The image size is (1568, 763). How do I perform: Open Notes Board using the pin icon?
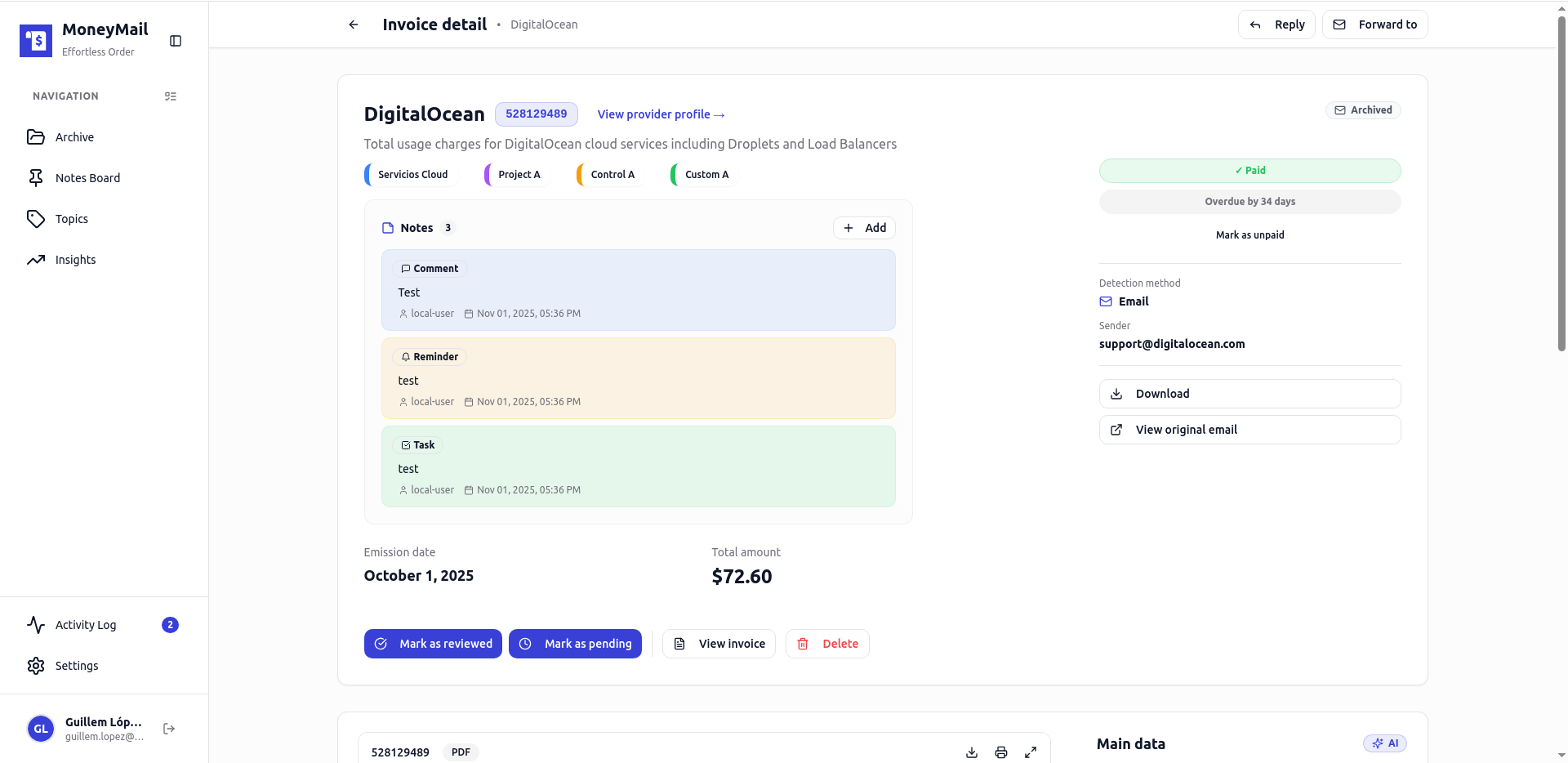point(37,177)
